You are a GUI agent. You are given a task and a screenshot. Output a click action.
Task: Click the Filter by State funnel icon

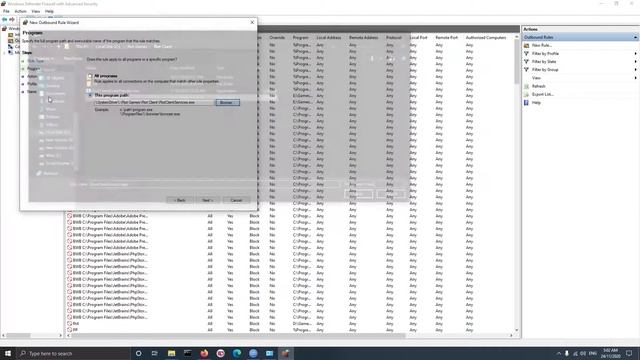coord(527,62)
